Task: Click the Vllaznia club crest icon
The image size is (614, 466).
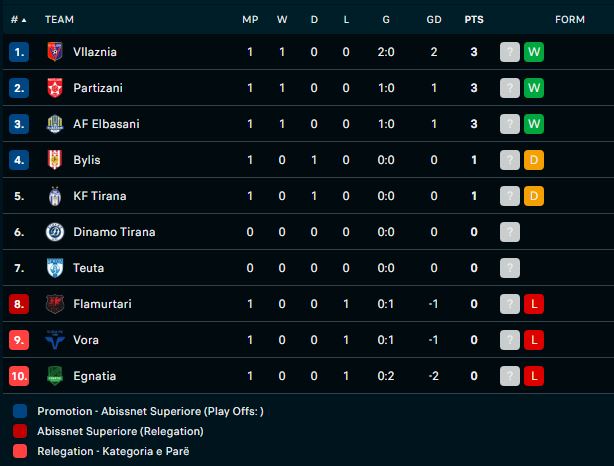Action: point(54,52)
